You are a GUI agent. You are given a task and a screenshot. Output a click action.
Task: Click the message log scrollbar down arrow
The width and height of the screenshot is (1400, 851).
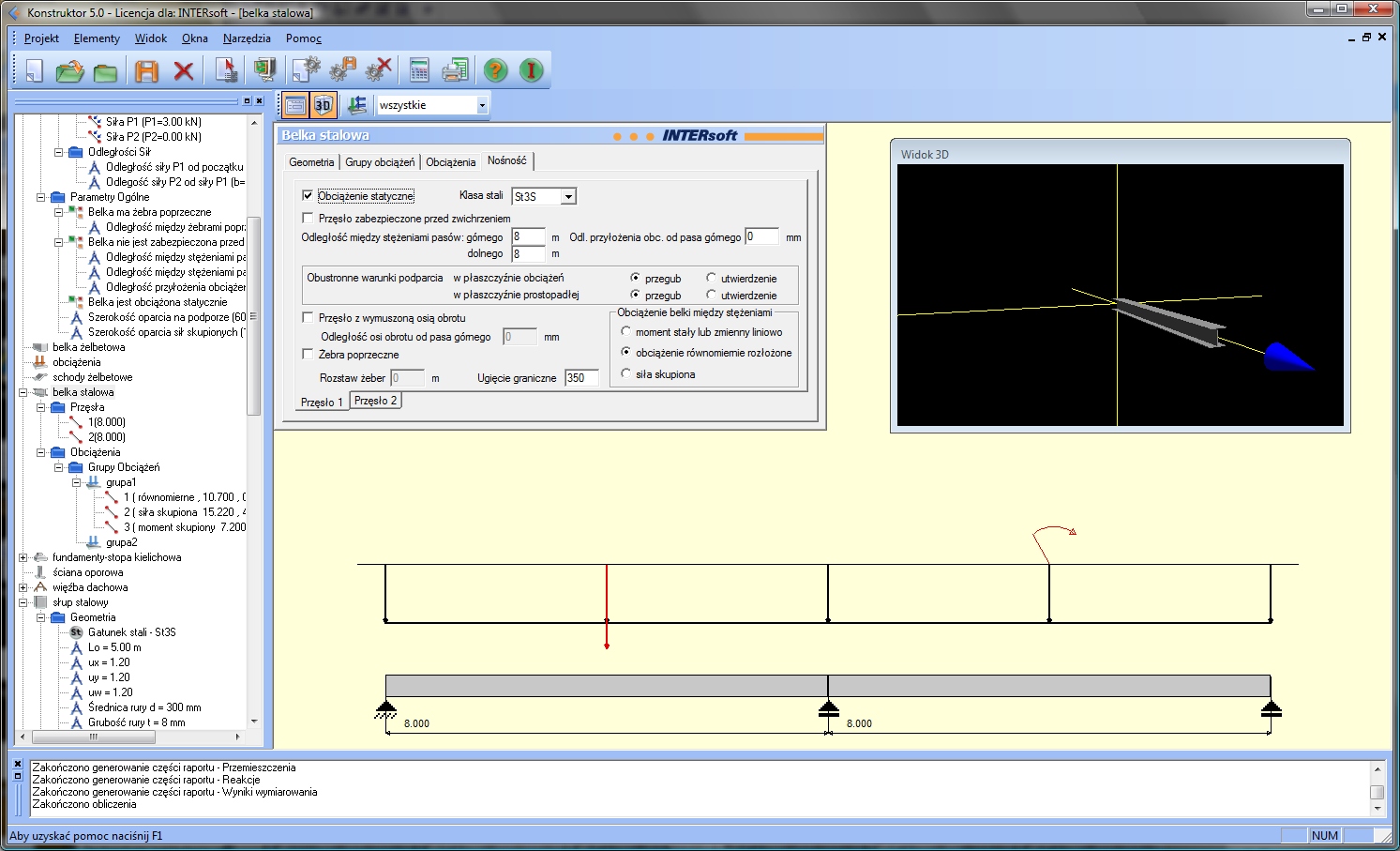[1377, 808]
